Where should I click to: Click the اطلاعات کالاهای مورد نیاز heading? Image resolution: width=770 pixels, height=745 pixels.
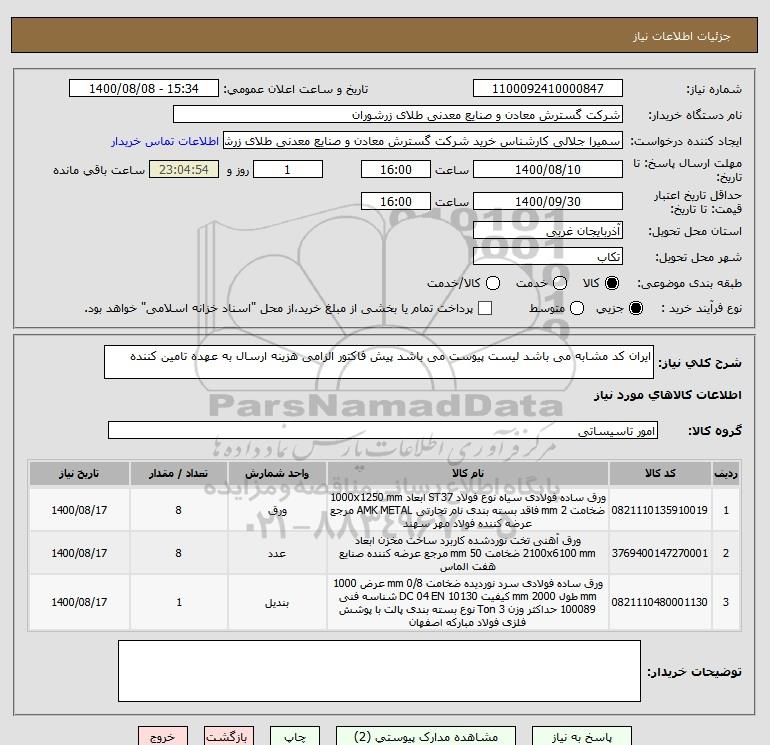pyautogui.click(x=668, y=395)
